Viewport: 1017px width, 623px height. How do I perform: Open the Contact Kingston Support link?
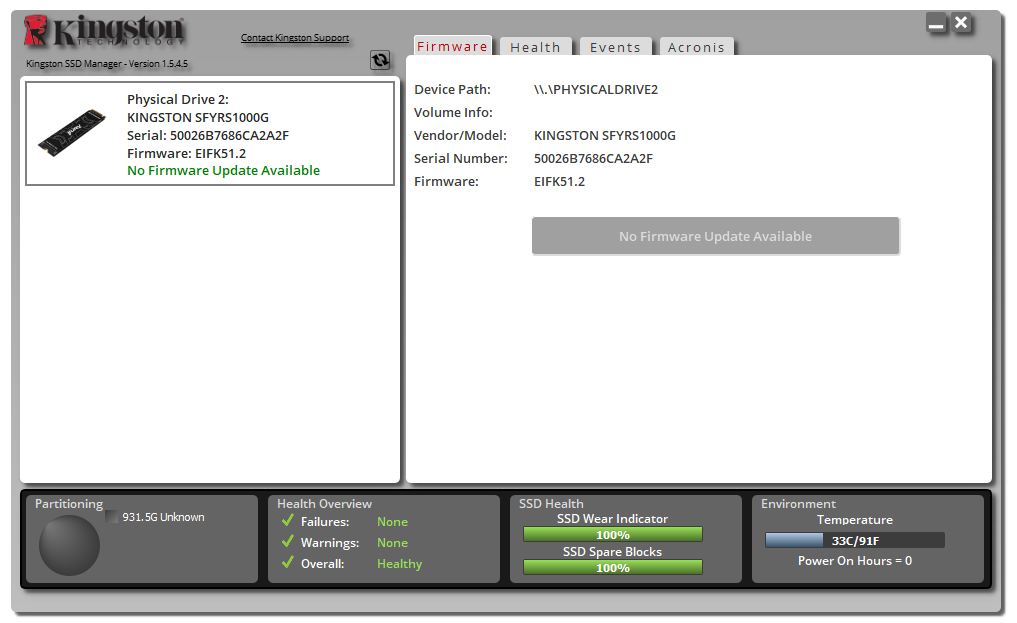point(295,38)
